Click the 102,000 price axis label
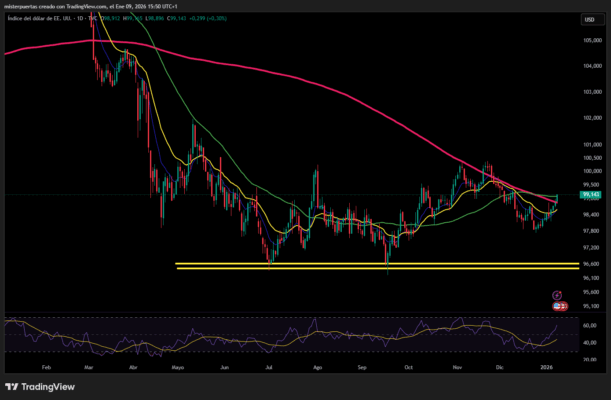 (x=591, y=116)
